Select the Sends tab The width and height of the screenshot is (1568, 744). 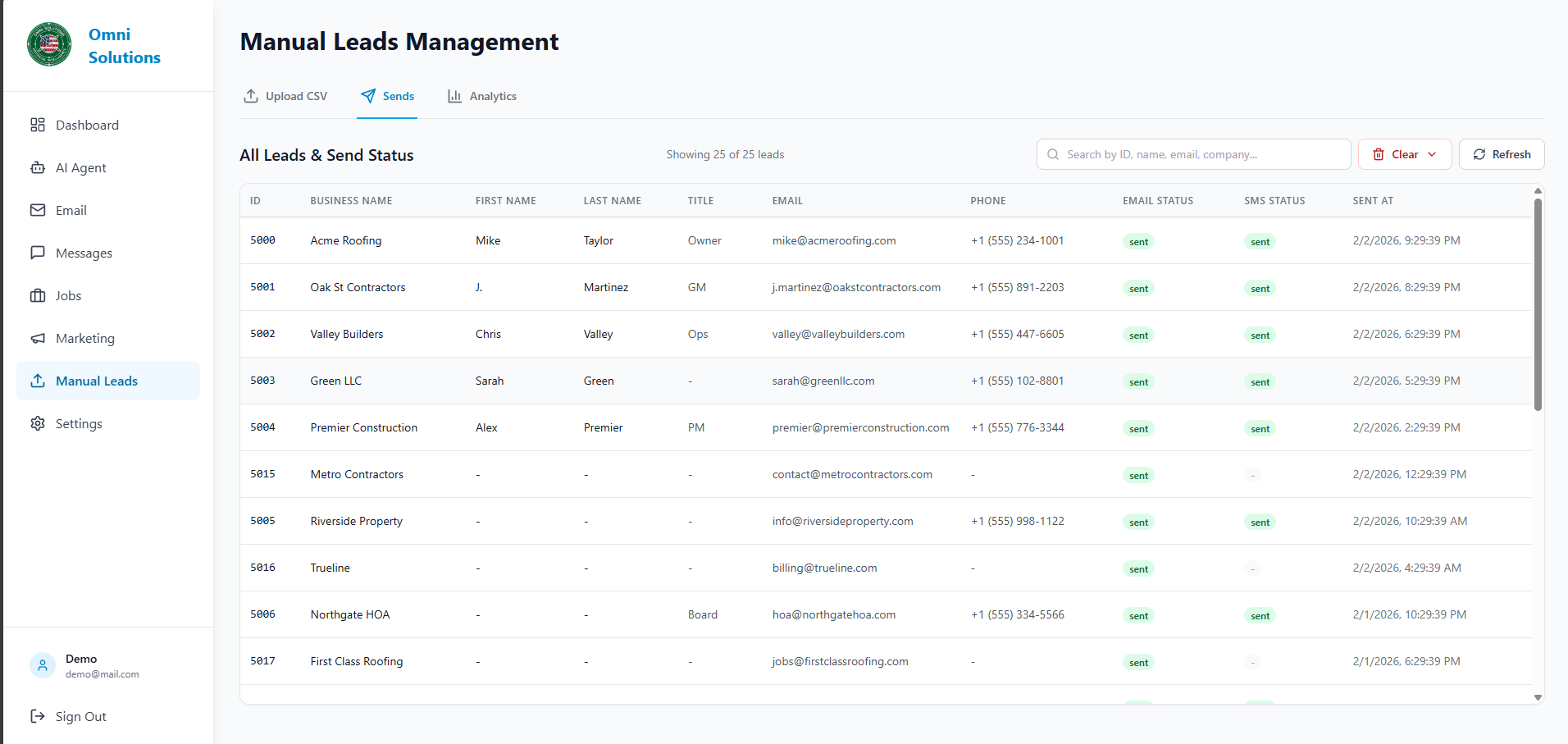[x=387, y=96]
